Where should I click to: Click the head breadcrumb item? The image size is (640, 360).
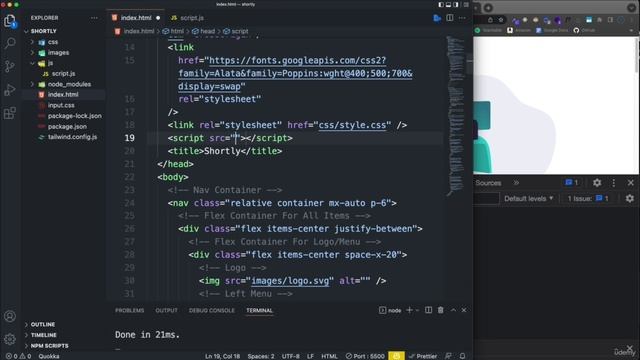click(x=204, y=31)
